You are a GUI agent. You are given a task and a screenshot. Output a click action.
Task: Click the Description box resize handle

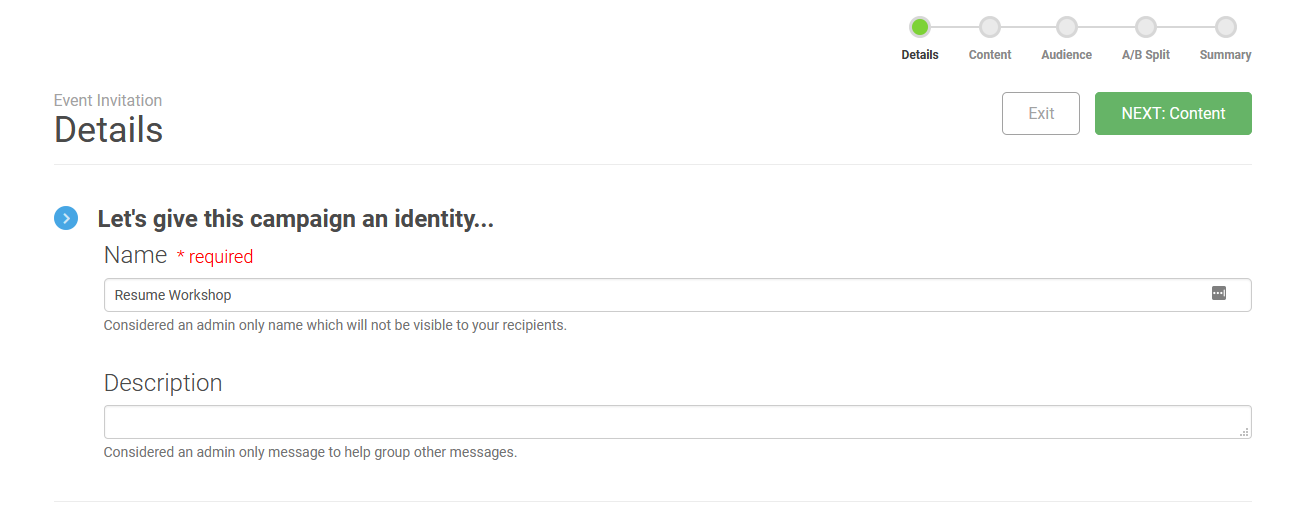[1244, 432]
